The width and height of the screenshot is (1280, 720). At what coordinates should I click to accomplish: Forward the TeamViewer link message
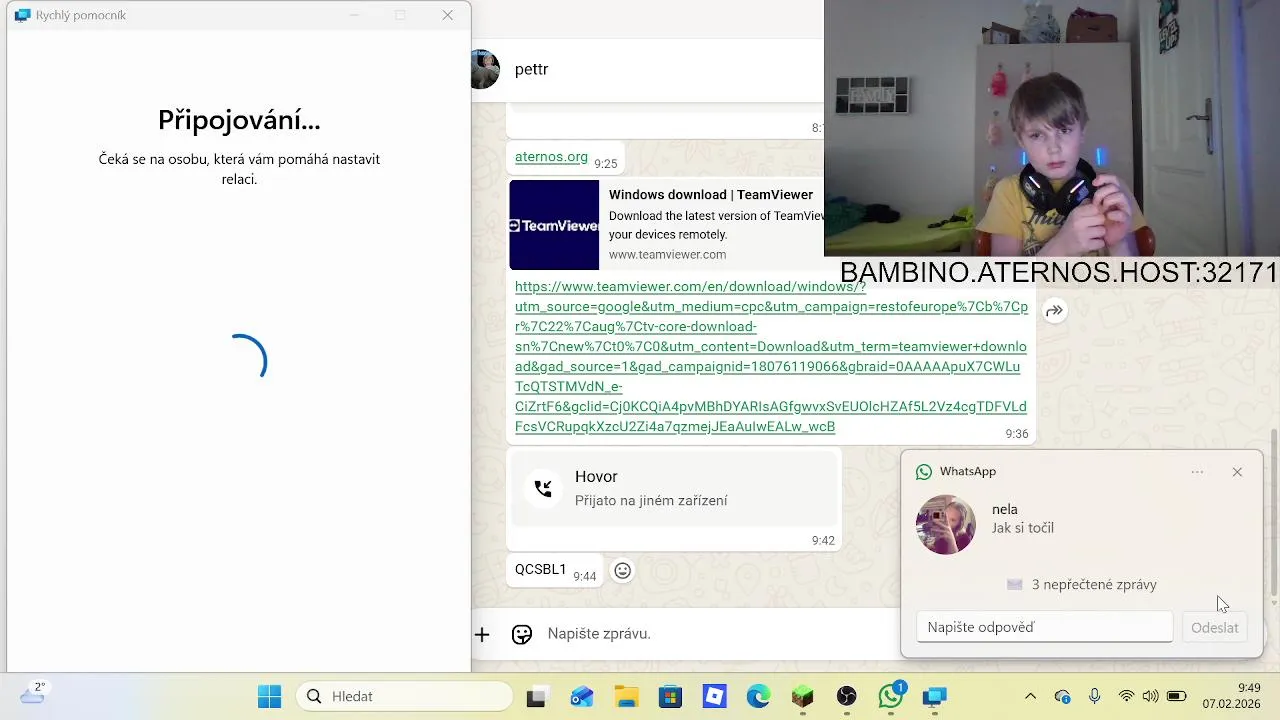[1054, 311]
